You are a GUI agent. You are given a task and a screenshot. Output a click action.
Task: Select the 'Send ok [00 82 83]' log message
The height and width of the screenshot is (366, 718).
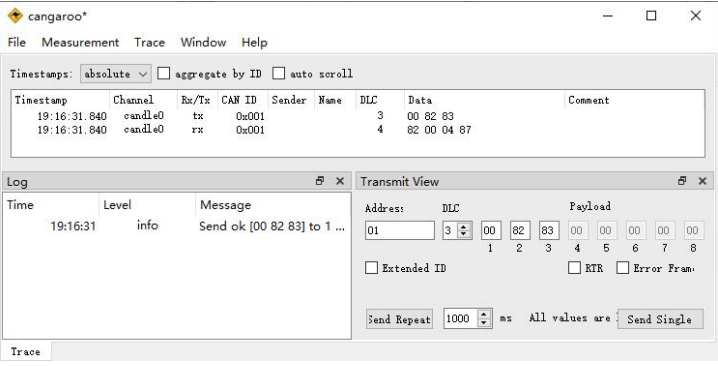(272, 226)
